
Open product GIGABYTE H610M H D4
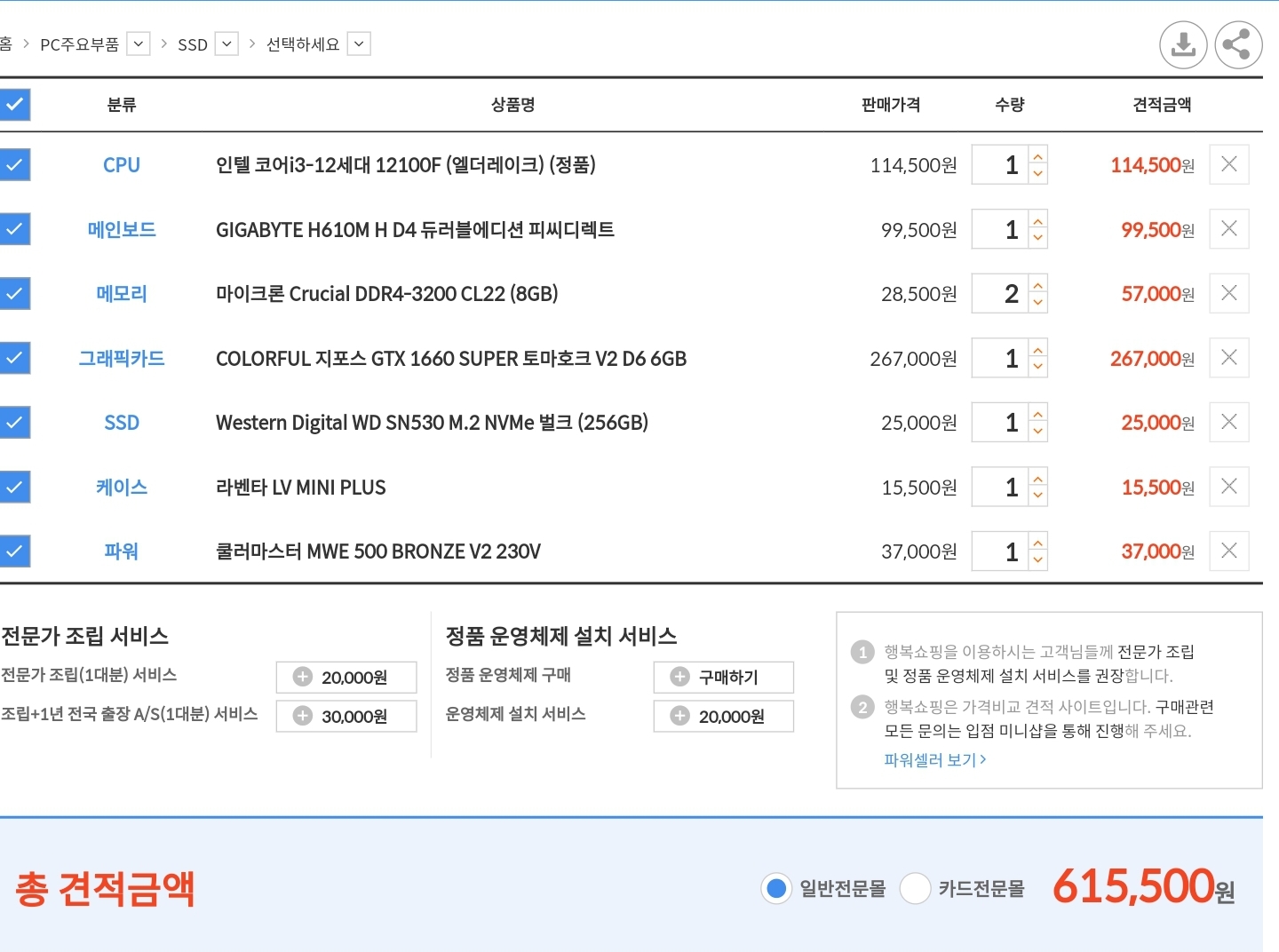415,230
